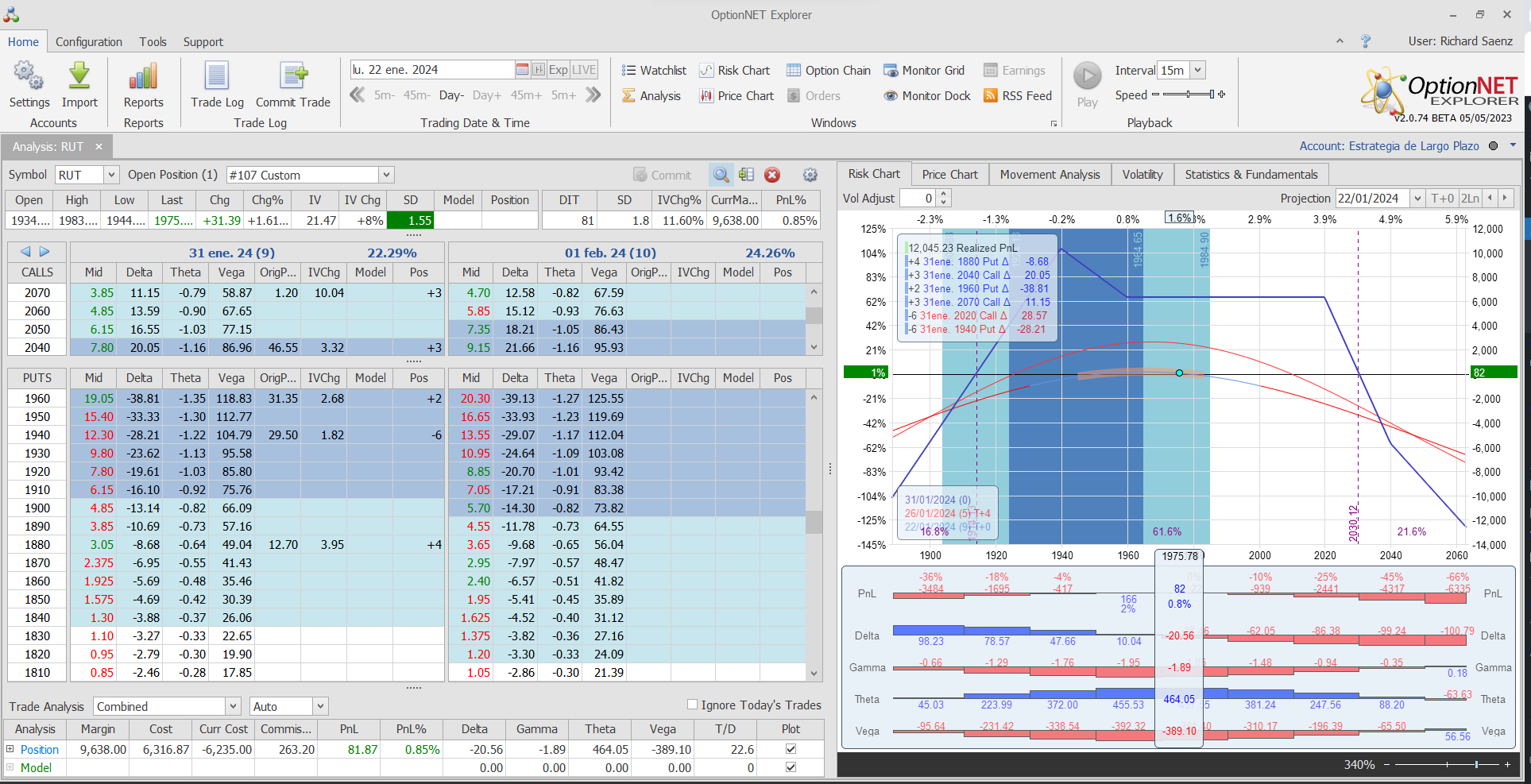Jump forward with the double-right arrow

593,95
